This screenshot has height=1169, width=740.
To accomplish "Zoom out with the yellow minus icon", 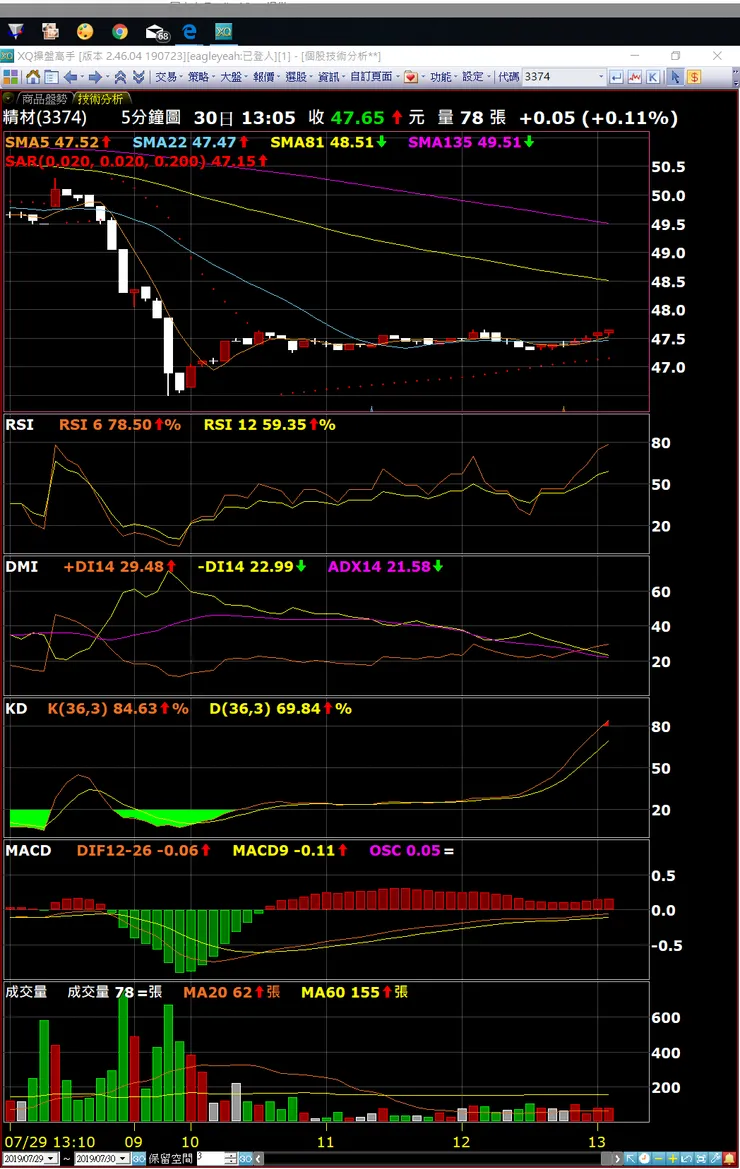I will click(659, 1159).
